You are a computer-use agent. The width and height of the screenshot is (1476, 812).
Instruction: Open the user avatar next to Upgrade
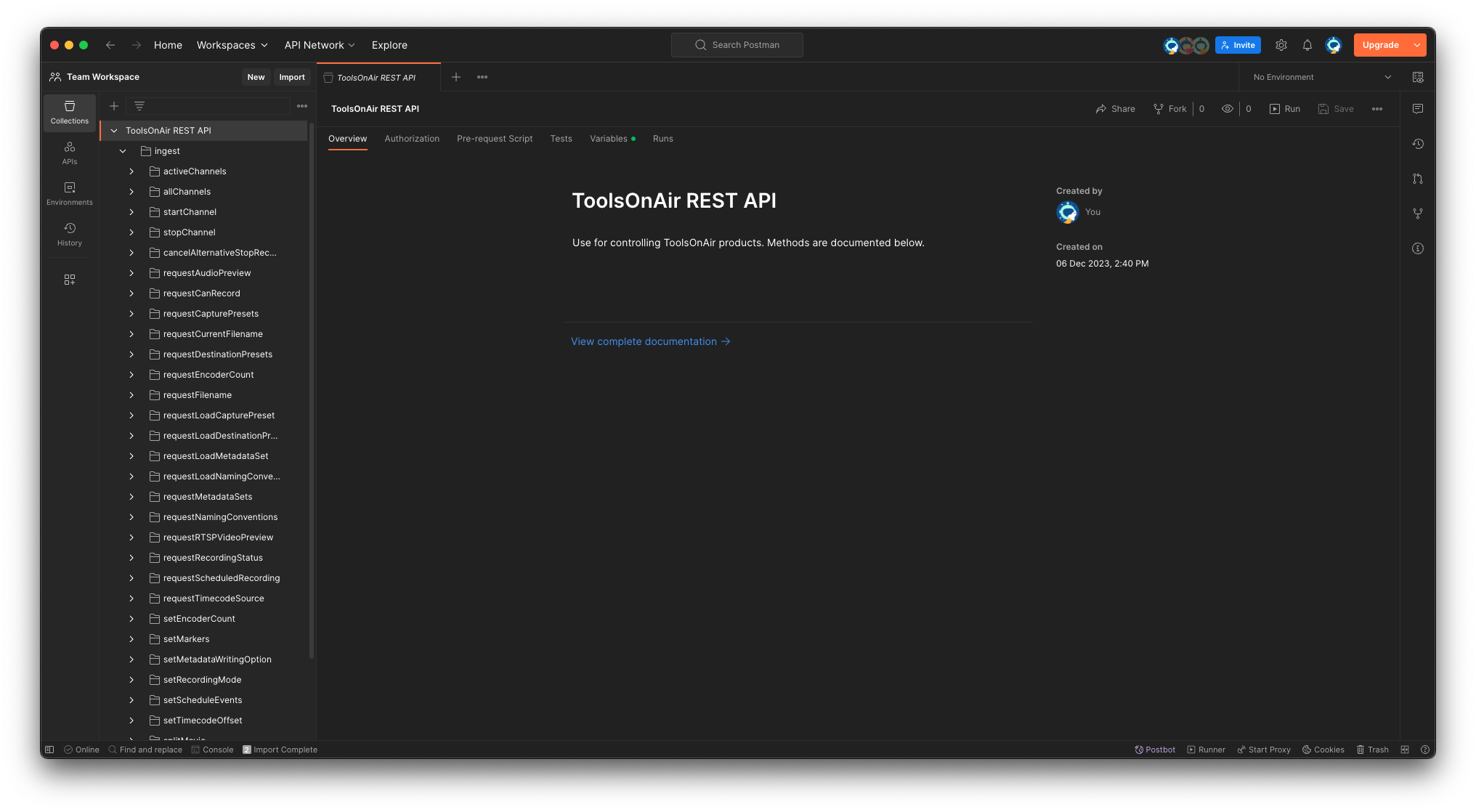pyautogui.click(x=1334, y=45)
